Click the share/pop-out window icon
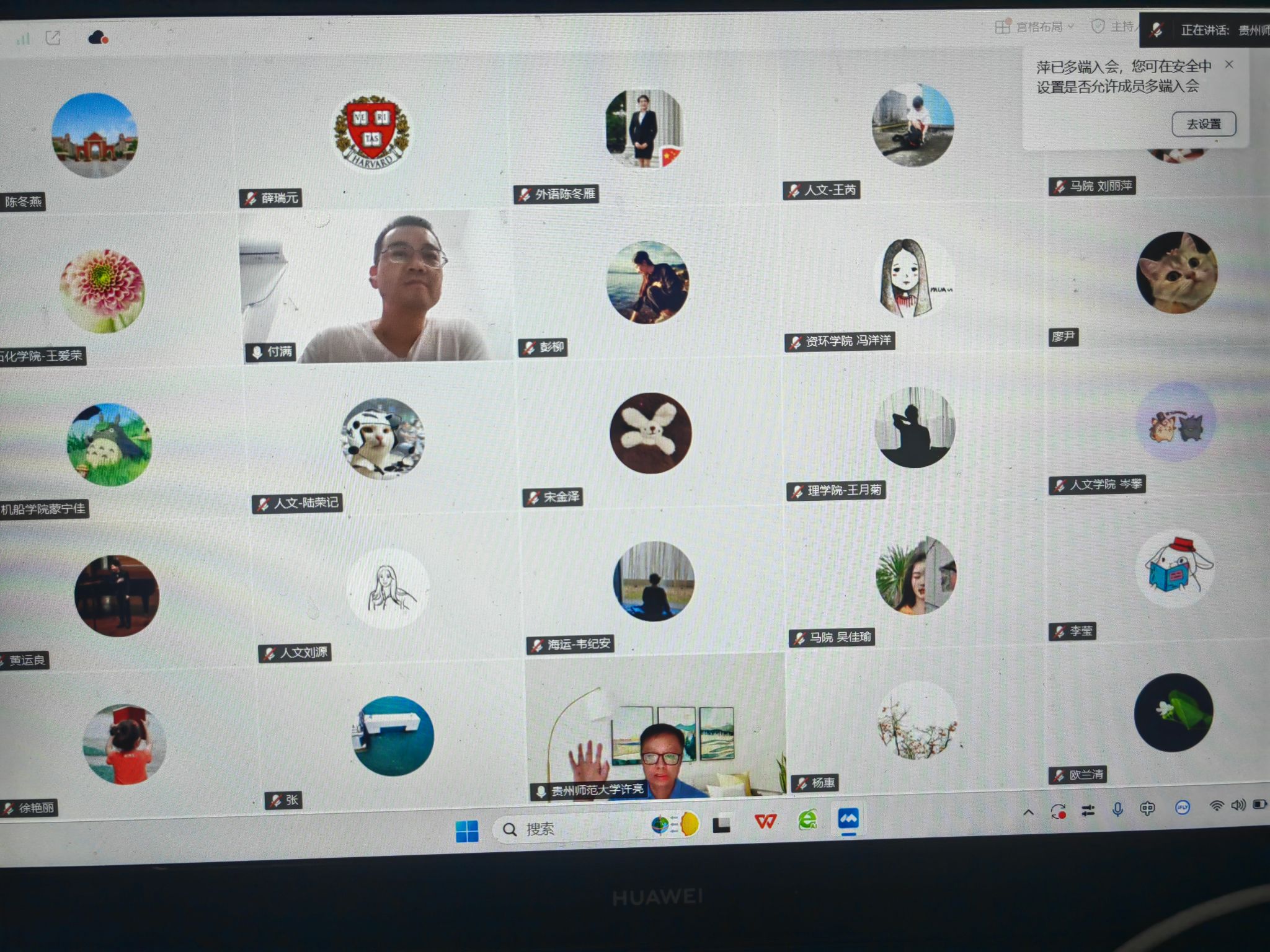The height and width of the screenshot is (952, 1270). 53,38
